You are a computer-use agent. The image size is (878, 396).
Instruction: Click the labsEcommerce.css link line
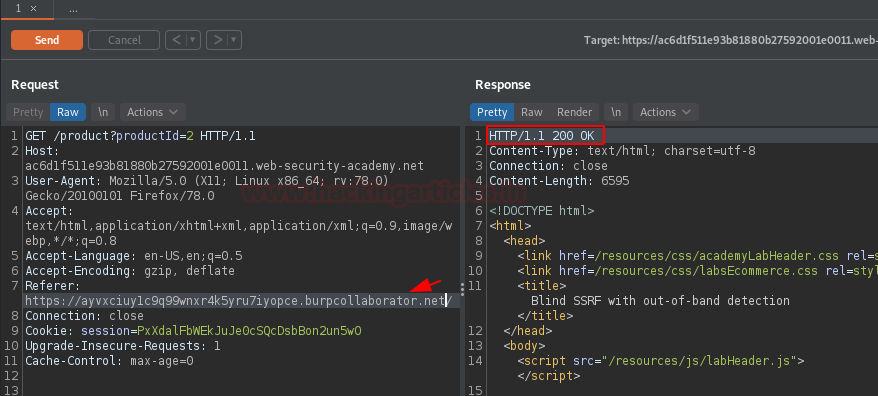pos(697,271)
